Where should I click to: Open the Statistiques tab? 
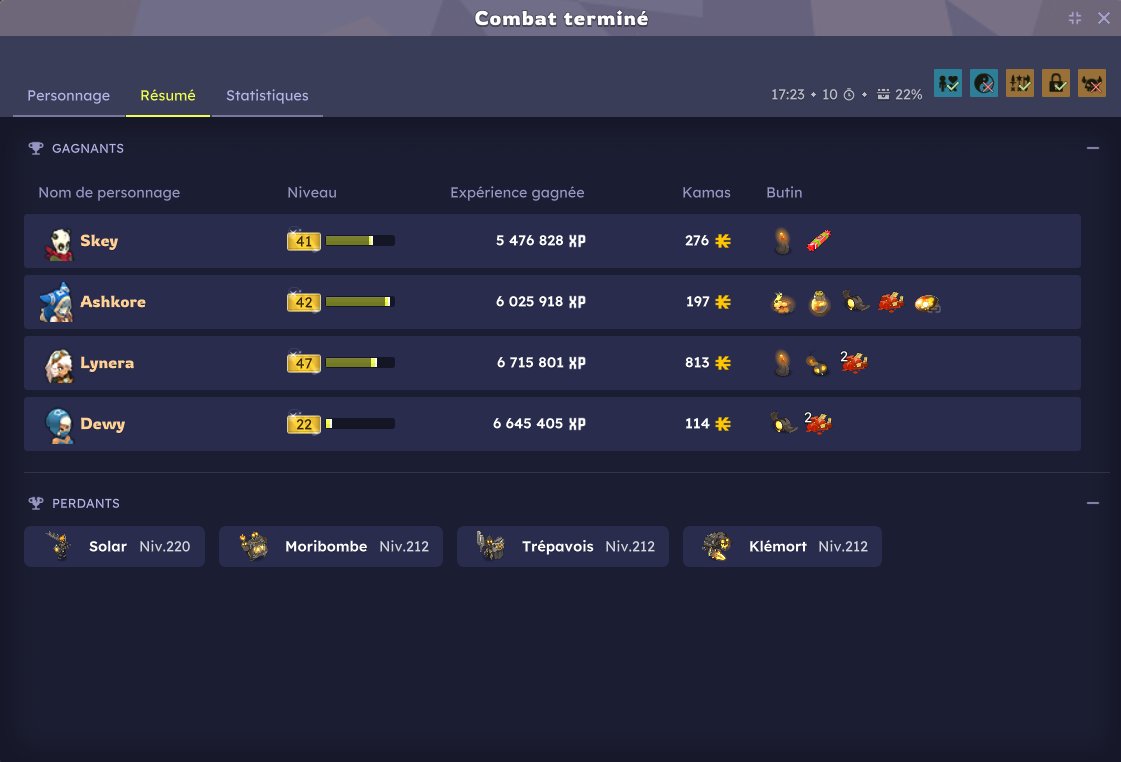click(x=267, y=95)
